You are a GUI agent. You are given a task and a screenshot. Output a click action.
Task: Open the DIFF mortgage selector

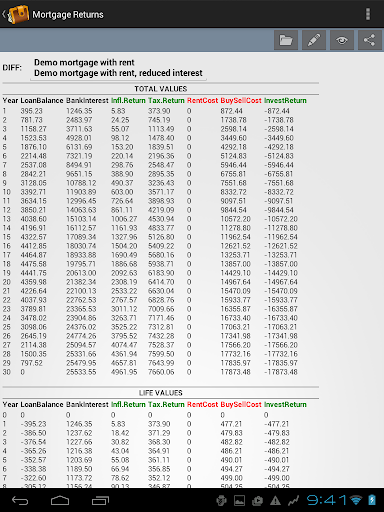point(118,68)
